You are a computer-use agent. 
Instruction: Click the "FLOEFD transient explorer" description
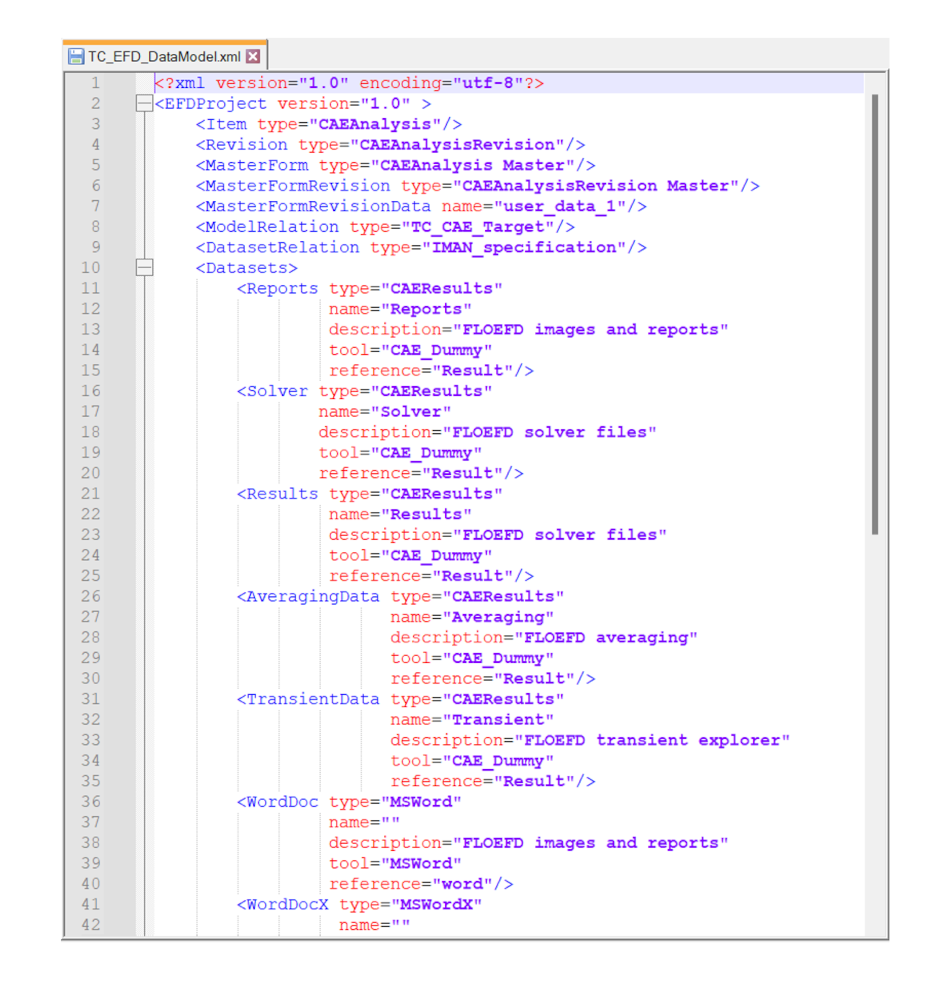tap(652, 740)
